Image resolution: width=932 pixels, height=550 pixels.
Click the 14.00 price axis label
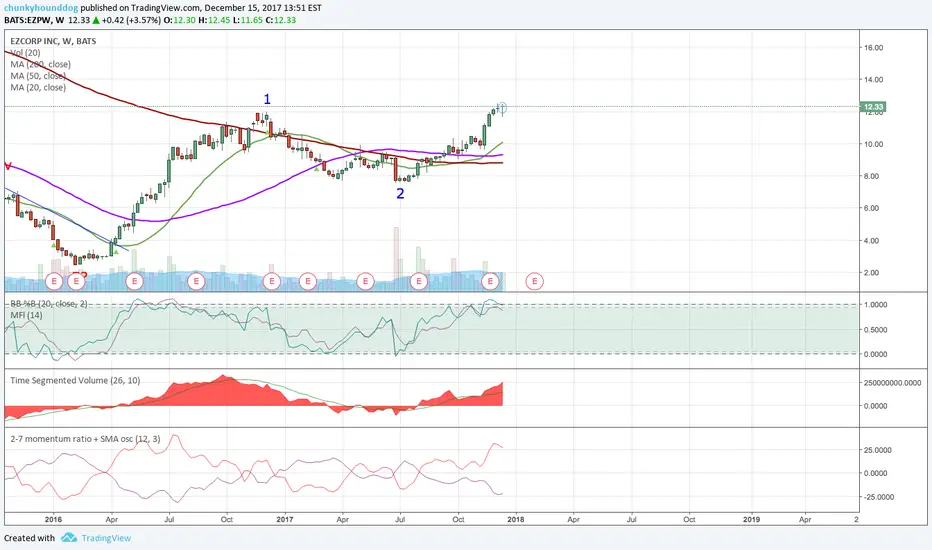873,80
